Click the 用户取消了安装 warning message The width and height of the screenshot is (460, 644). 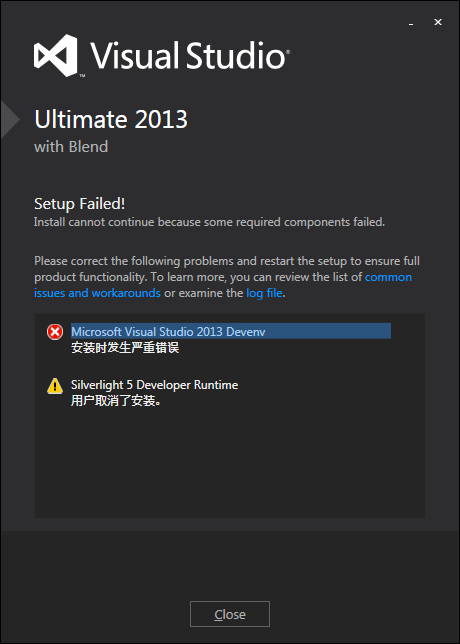(x=116, y=401)
